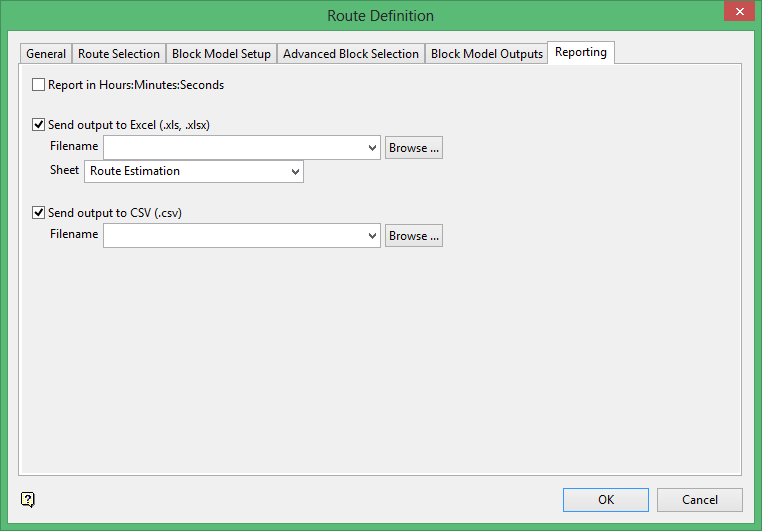Cancel the Route Definition dialog

[700, 499]
